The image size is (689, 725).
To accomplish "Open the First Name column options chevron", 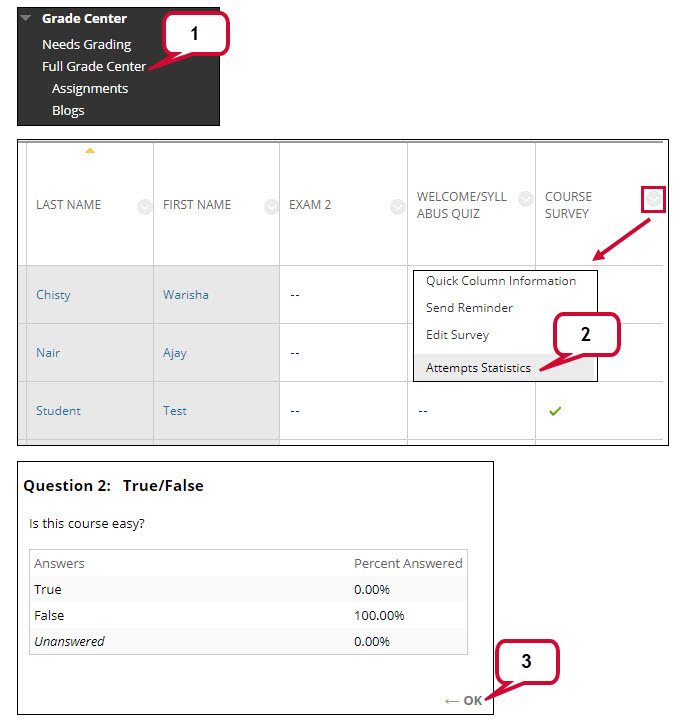I will pos(271,206).
